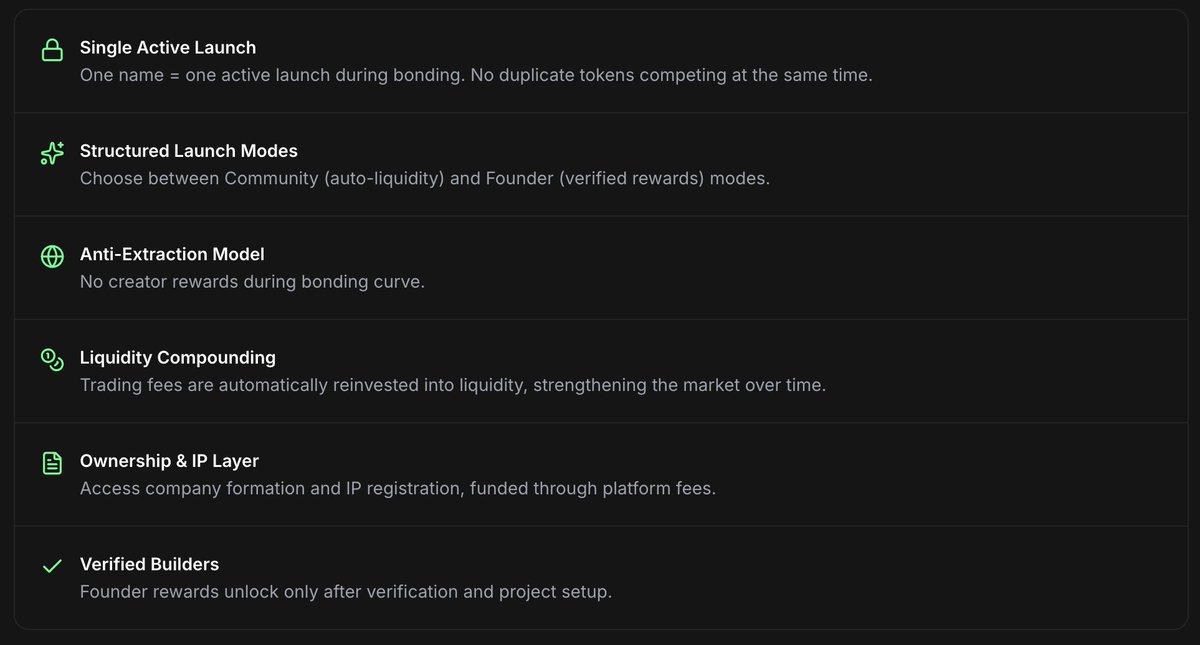The height and width of the screenshot is (645, 1200).
Task: Click the document icon beside Ownership & IP Layer
Action: pyautogui.click(x=52, y=463)
